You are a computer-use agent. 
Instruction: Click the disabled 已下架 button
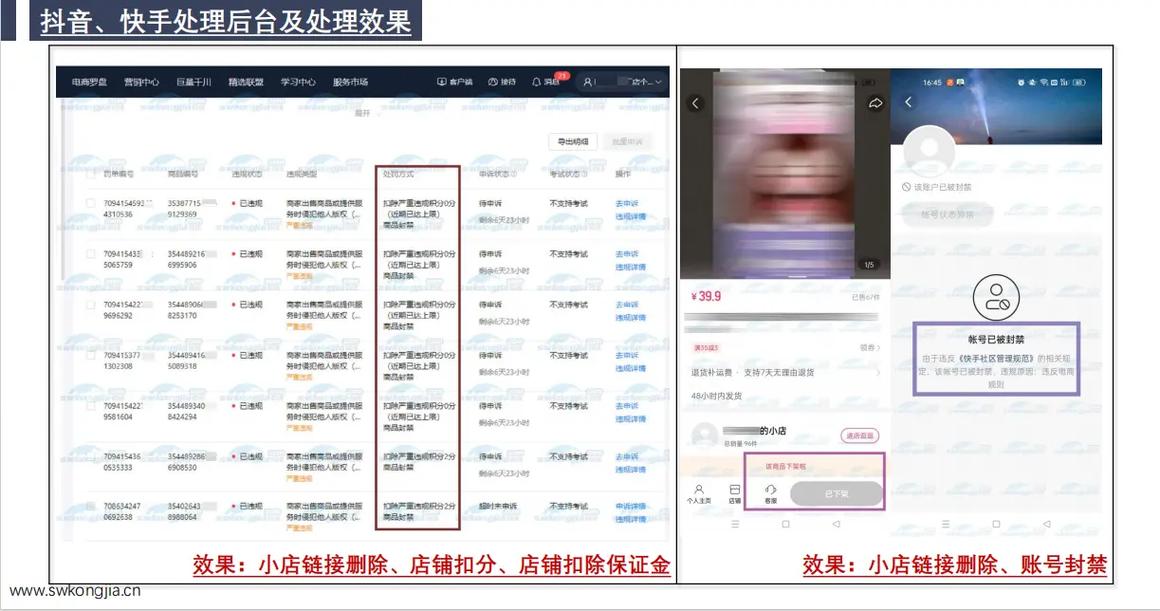tap(836, 494)
